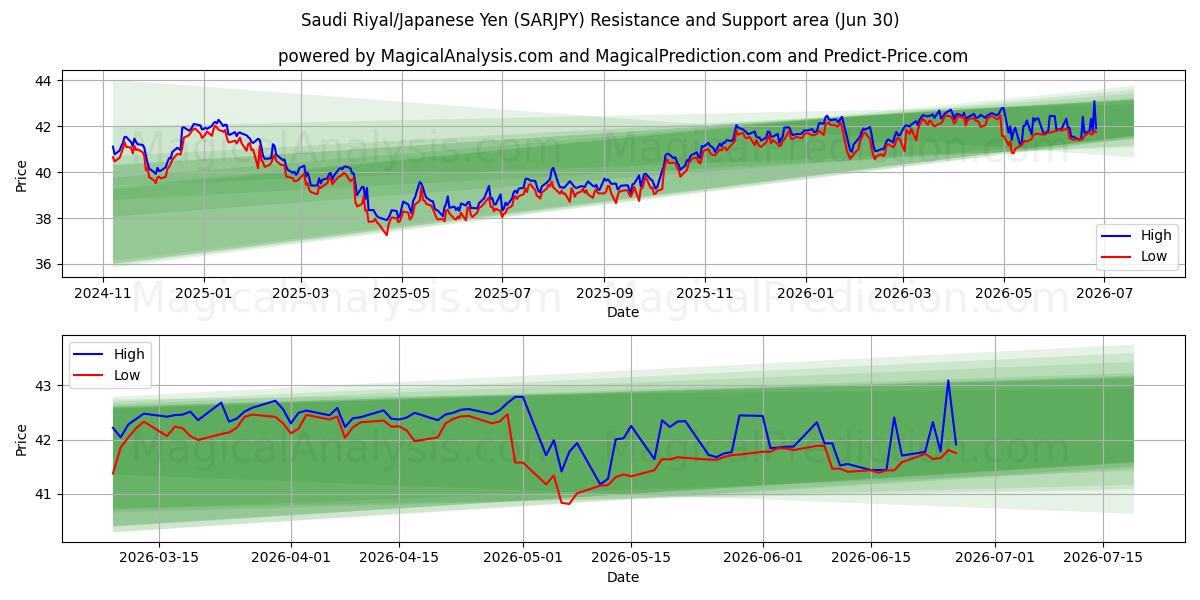The height and width of the screenshot is (600, 1200).
Task: Click the 2026-07 tick label
Action: point(1104,292)
